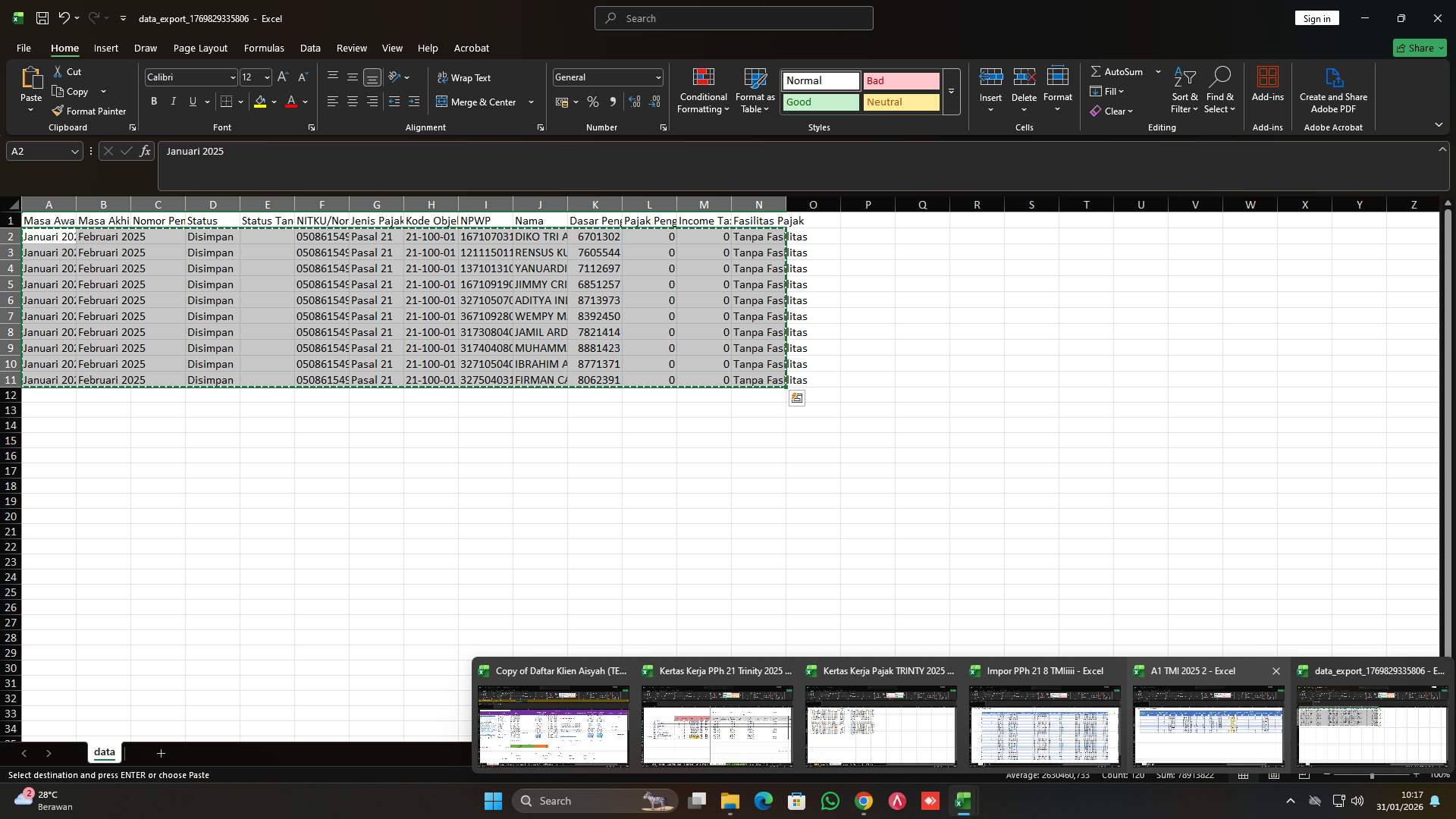Click the Share button
The width and height of the screenshot is (1456, 819).
click(x=1420, y=47)
